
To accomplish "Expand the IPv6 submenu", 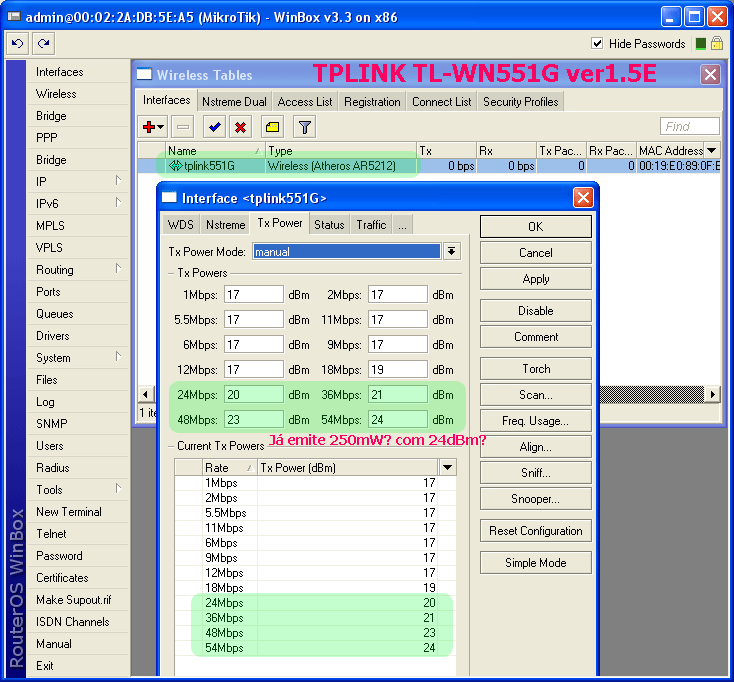I will [77, 203].
